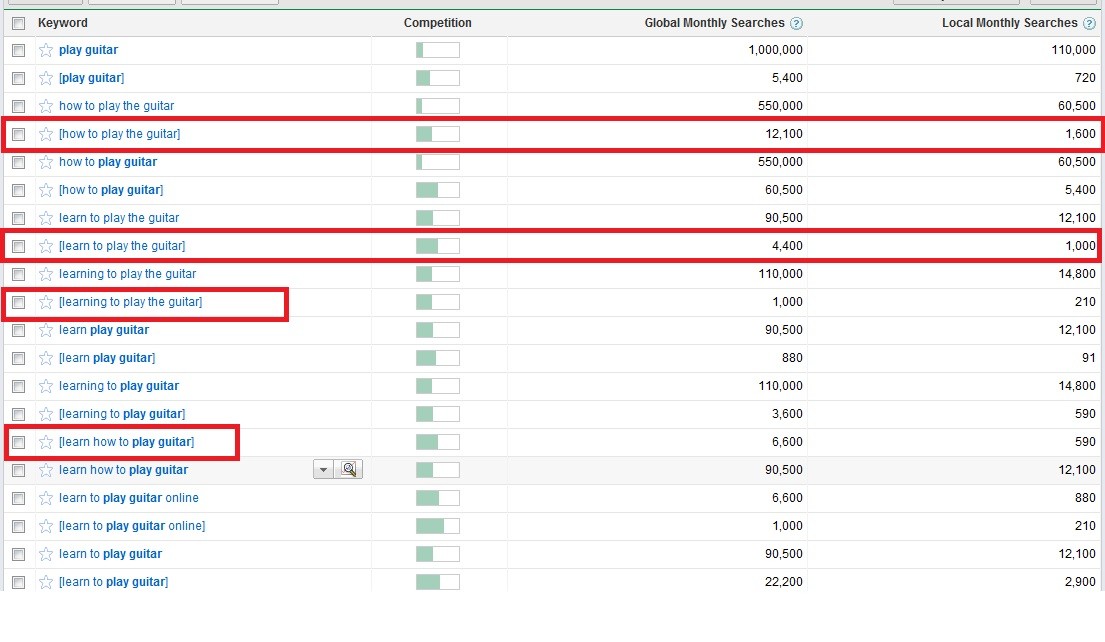
Task: Open help icon next to Local Monthly Searches
Action: pyautogui.click(x=1089, y=23)
